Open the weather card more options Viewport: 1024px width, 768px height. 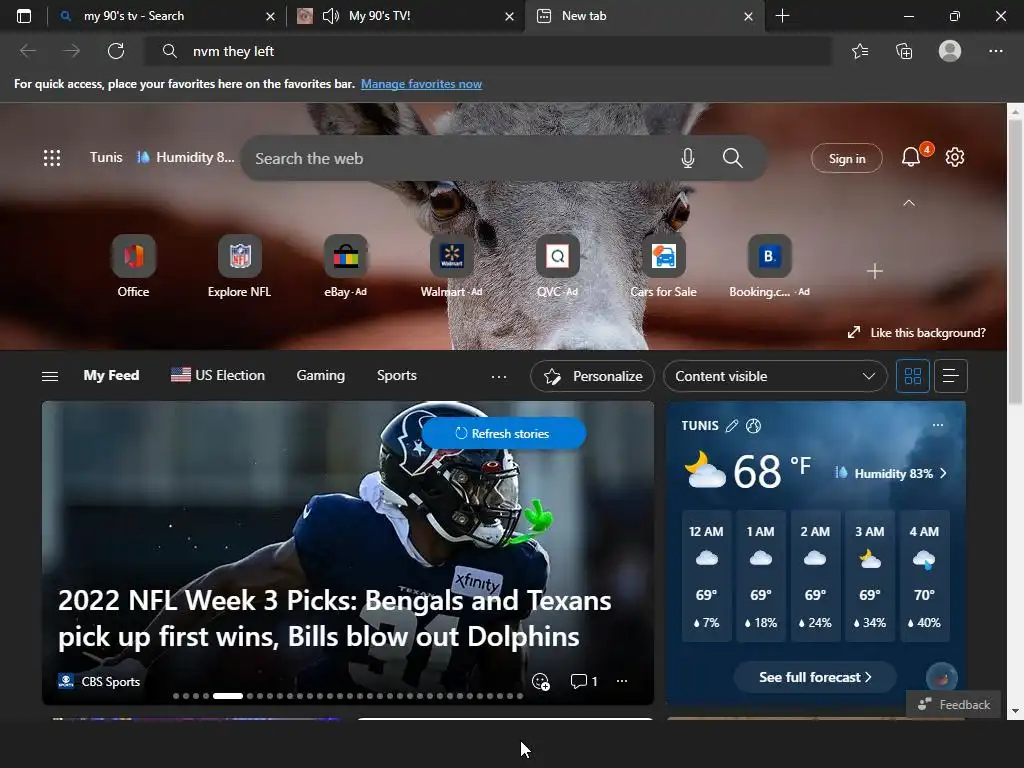(938, 425)
